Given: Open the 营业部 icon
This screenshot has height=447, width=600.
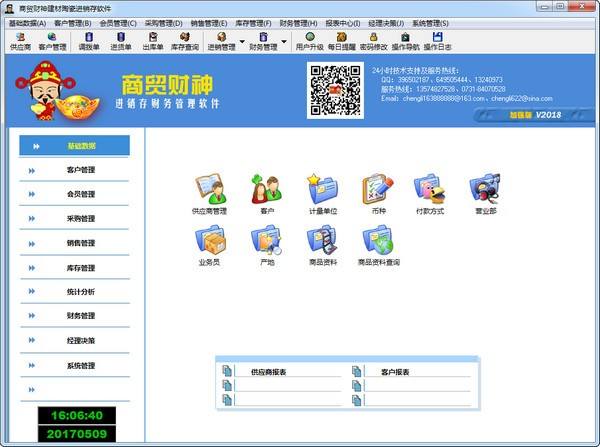Looking at the screenshot, I should point(484,188).
